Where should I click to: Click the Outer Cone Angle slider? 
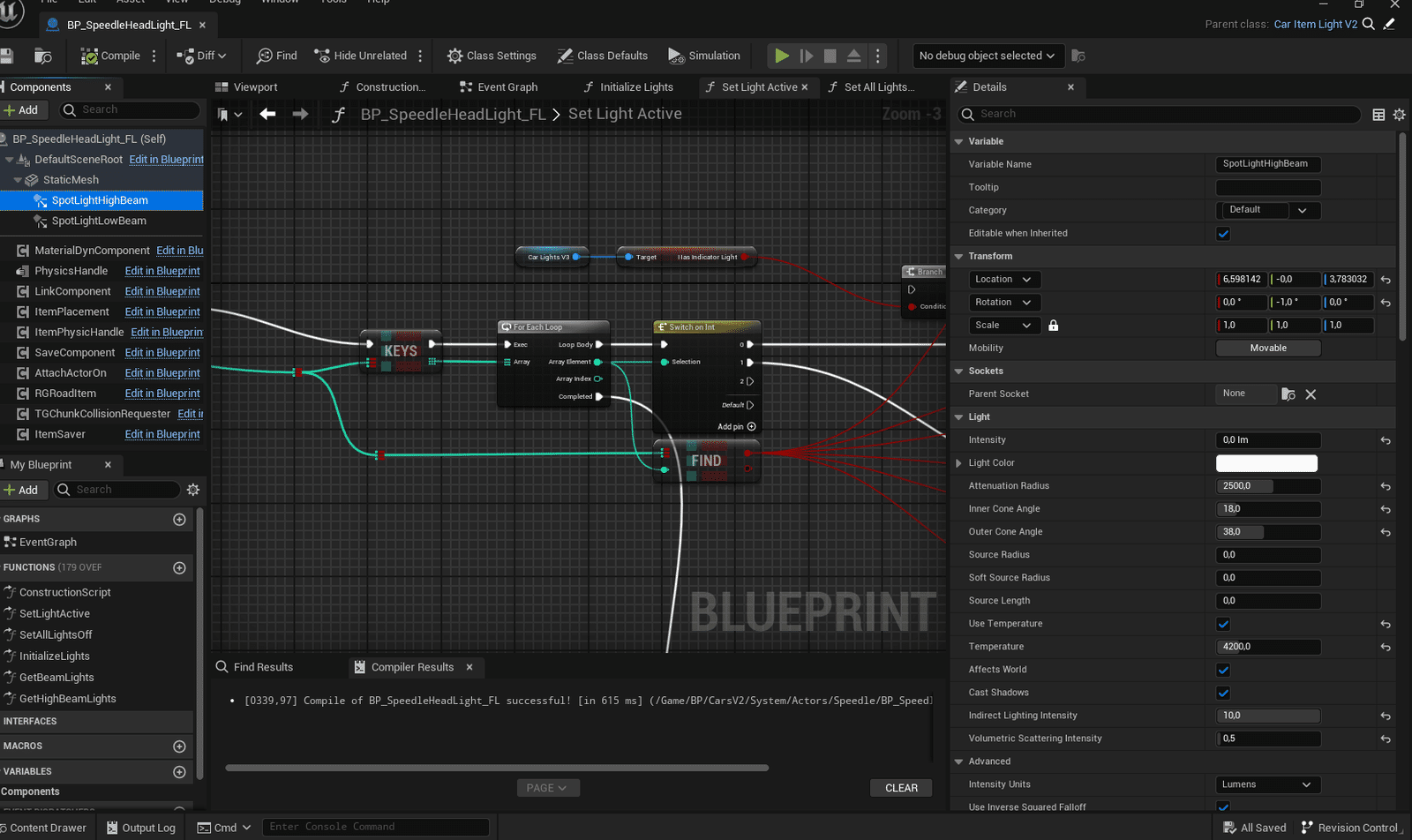coord(1268,532)
